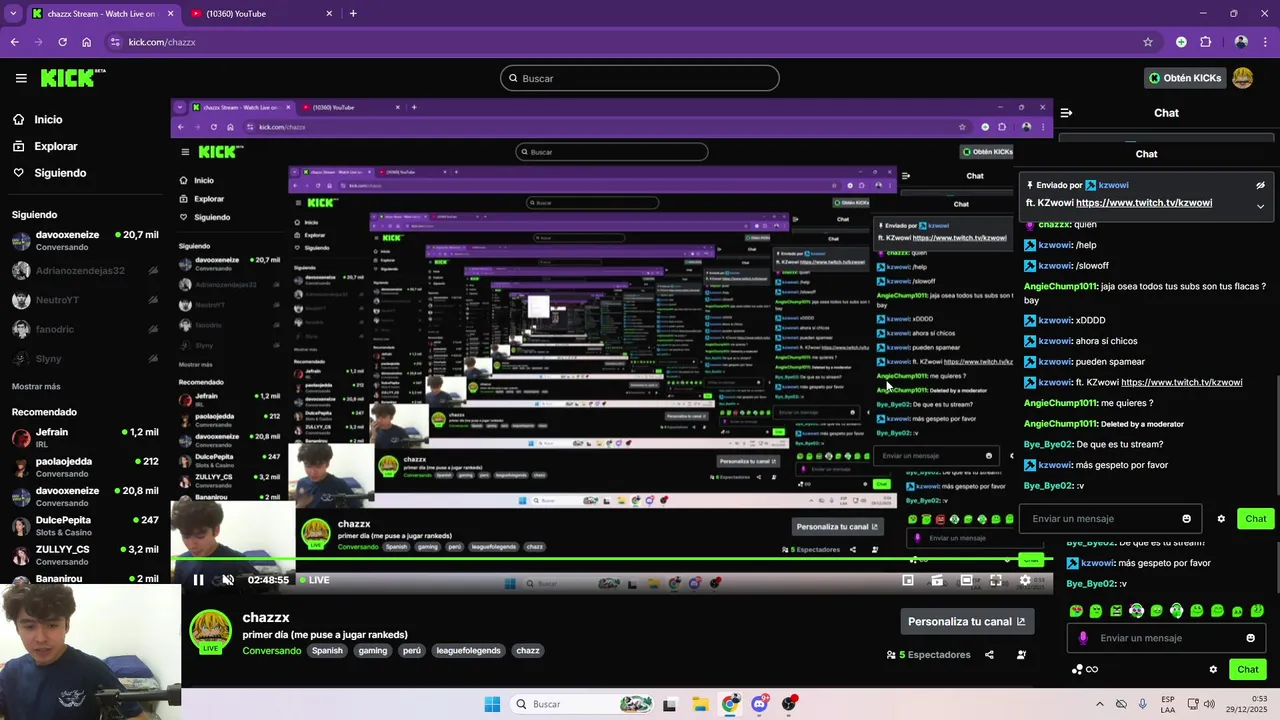Image resolution: width=1280 pixels, height=720 pixels.
Task: Open the video player settings gear
Action: pyautogui.click(x=1025, y=580)
